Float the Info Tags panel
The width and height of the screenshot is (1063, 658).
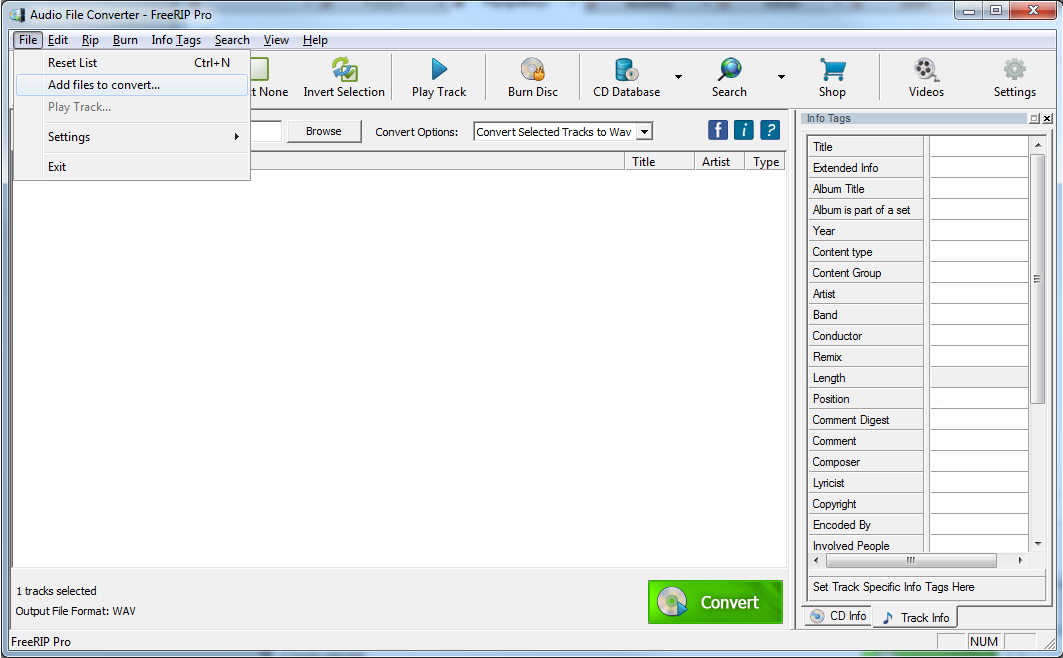(1035, 119)
